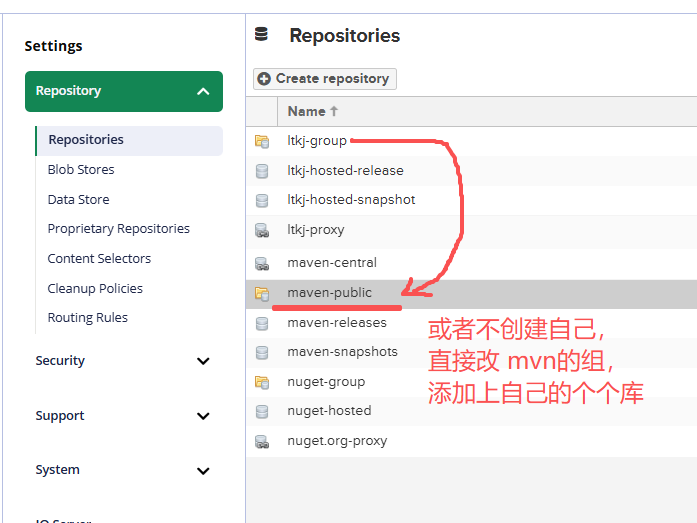Click the maven-snapshots database icon
The image size is (697, 523).
coord(262,352)
